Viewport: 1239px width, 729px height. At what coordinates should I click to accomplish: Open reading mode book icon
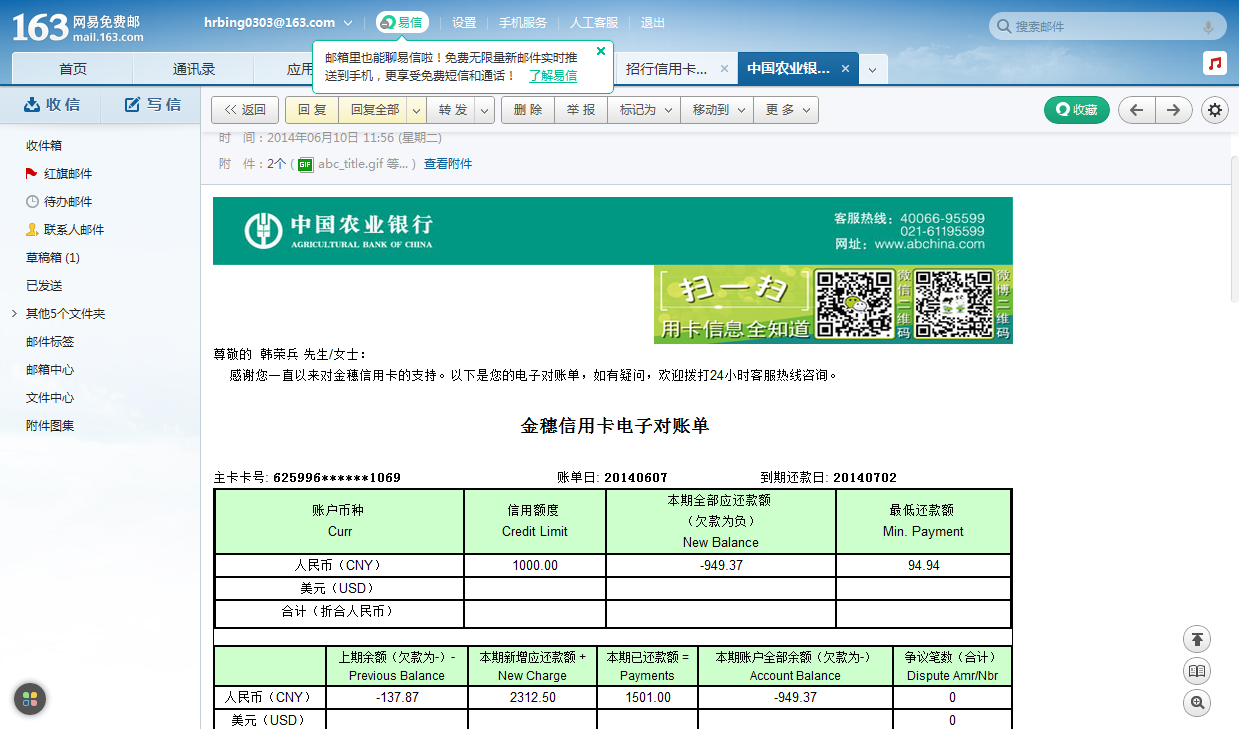pos(1197,671)
